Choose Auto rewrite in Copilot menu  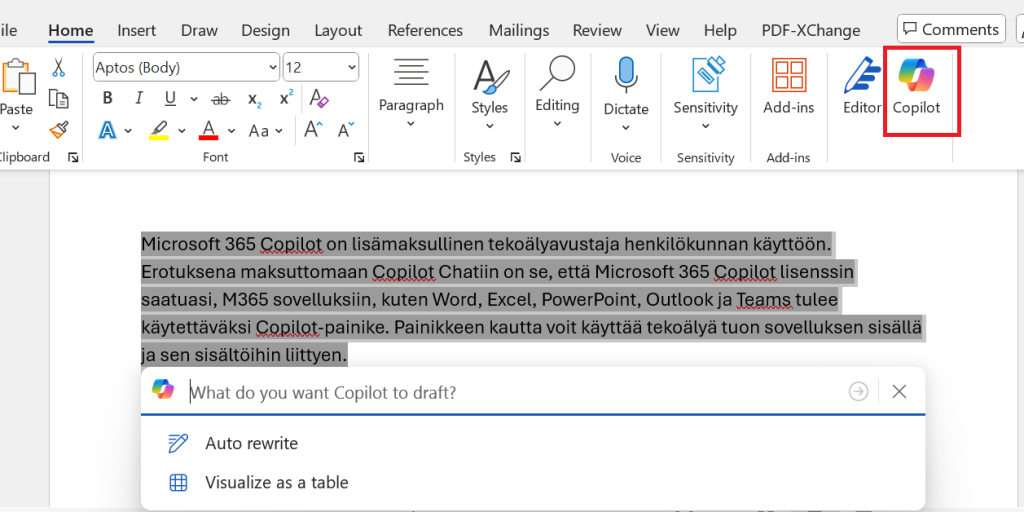coord(251,443)
